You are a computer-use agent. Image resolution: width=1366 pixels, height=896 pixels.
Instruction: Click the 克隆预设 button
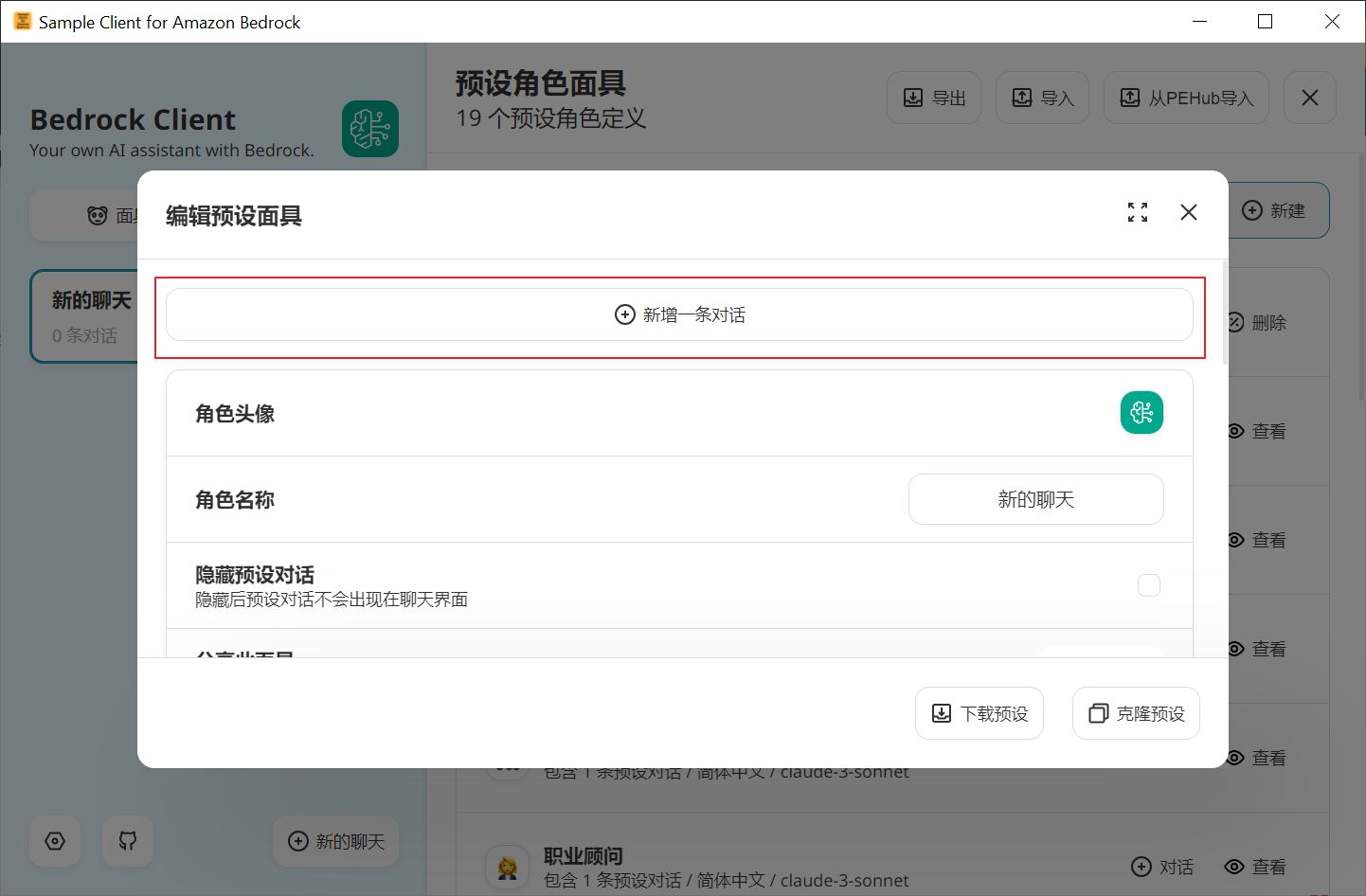[1136, 713]
